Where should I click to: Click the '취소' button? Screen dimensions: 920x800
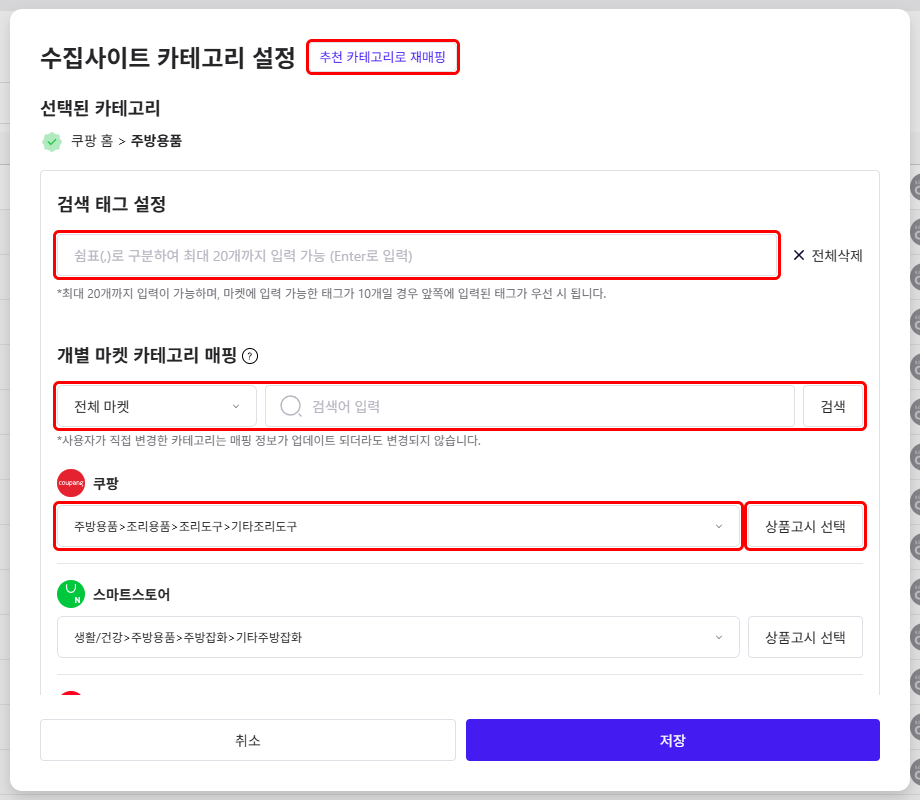(248, 740)
